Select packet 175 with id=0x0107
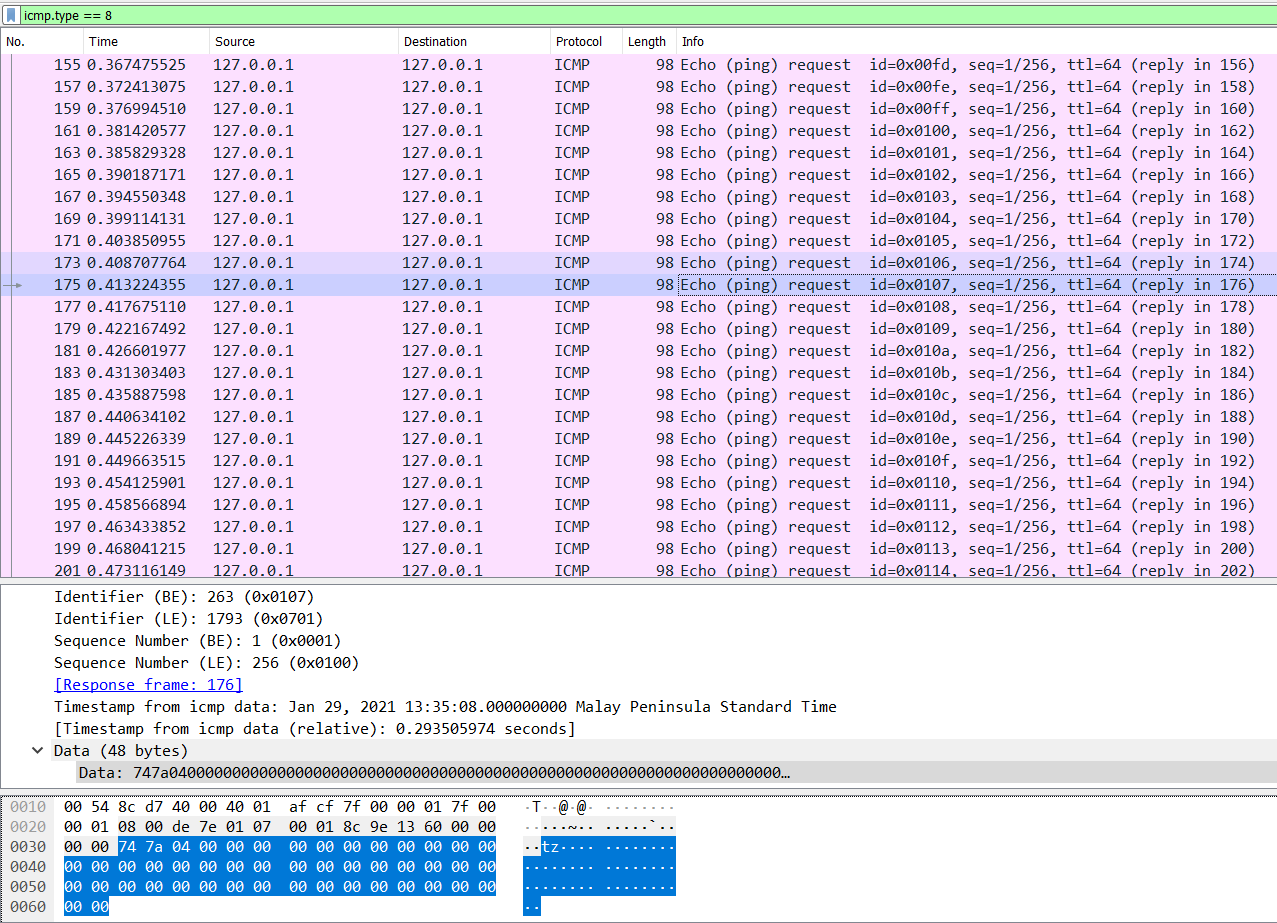The width and height of the screenshot is (1277, 923). [x=638, y=285]
